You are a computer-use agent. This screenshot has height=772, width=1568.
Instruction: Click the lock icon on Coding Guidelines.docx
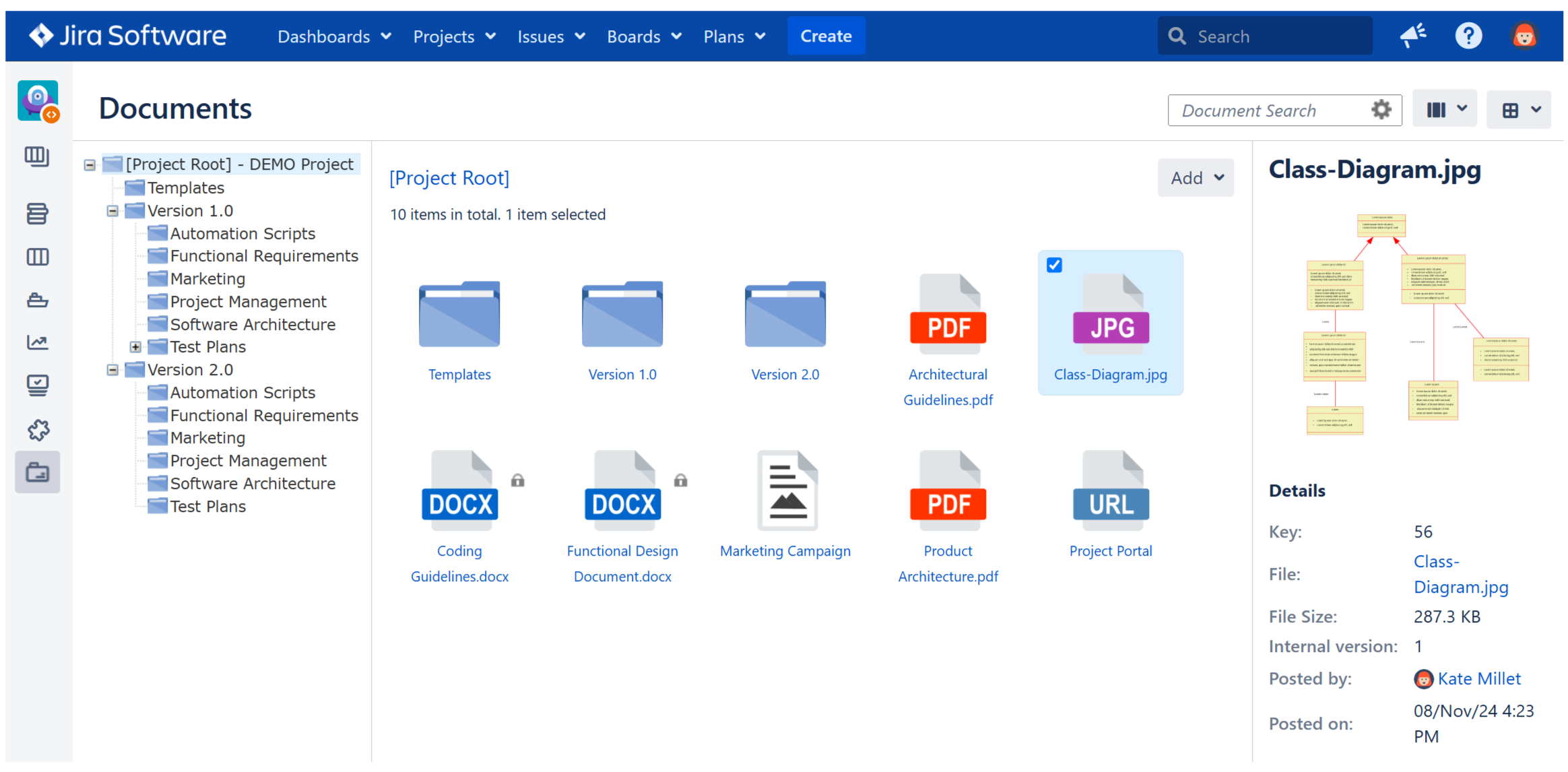[x=517, y=480]
